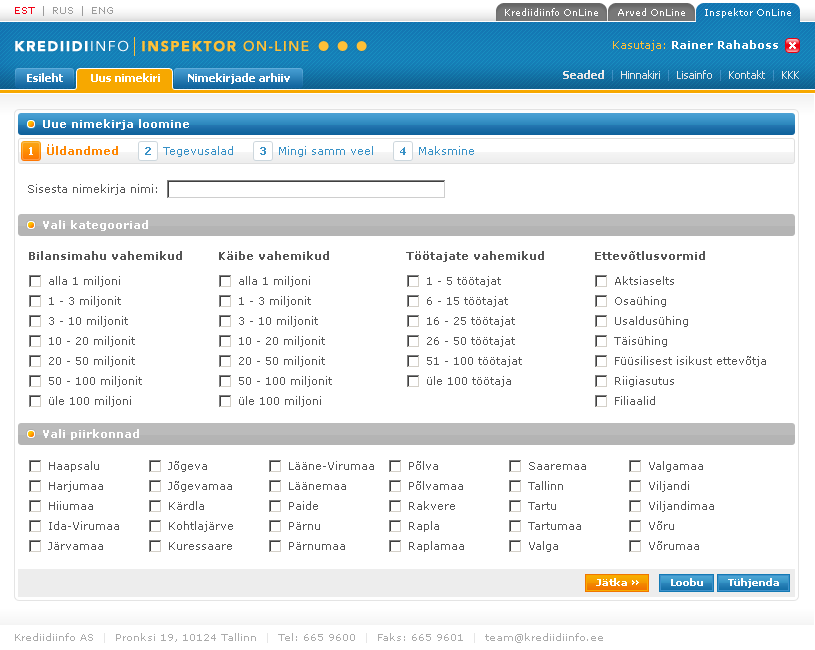
Task: Click step 1 number icon Üldandmed
Action: click(31, 151)
